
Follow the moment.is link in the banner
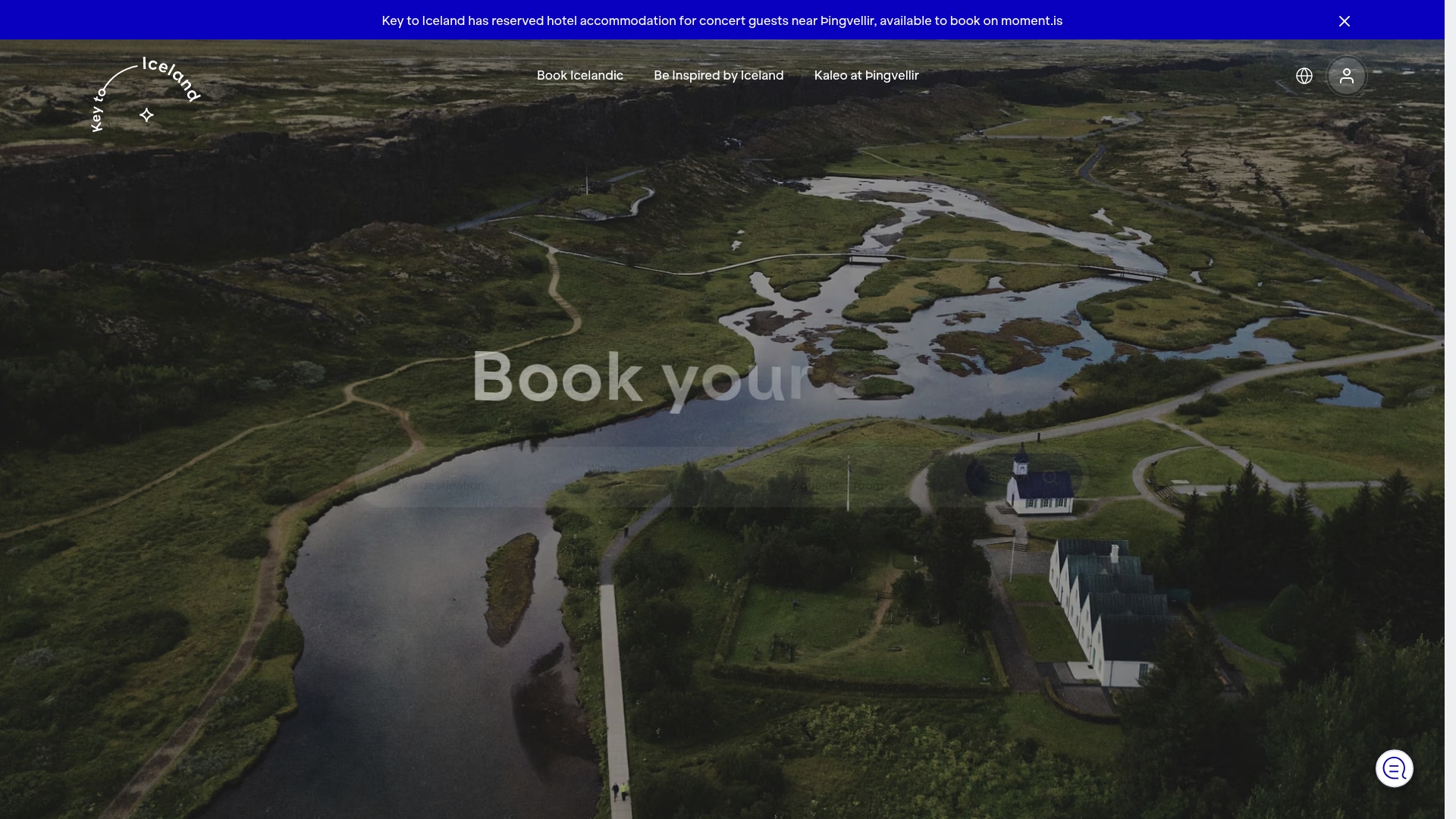(1032, 20)
